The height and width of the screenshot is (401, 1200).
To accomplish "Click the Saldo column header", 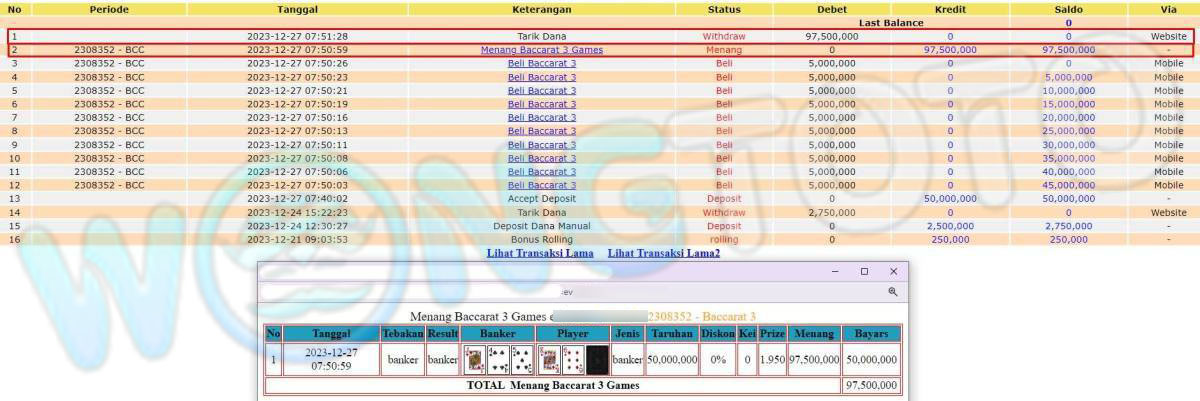I will click(1068, 9).
